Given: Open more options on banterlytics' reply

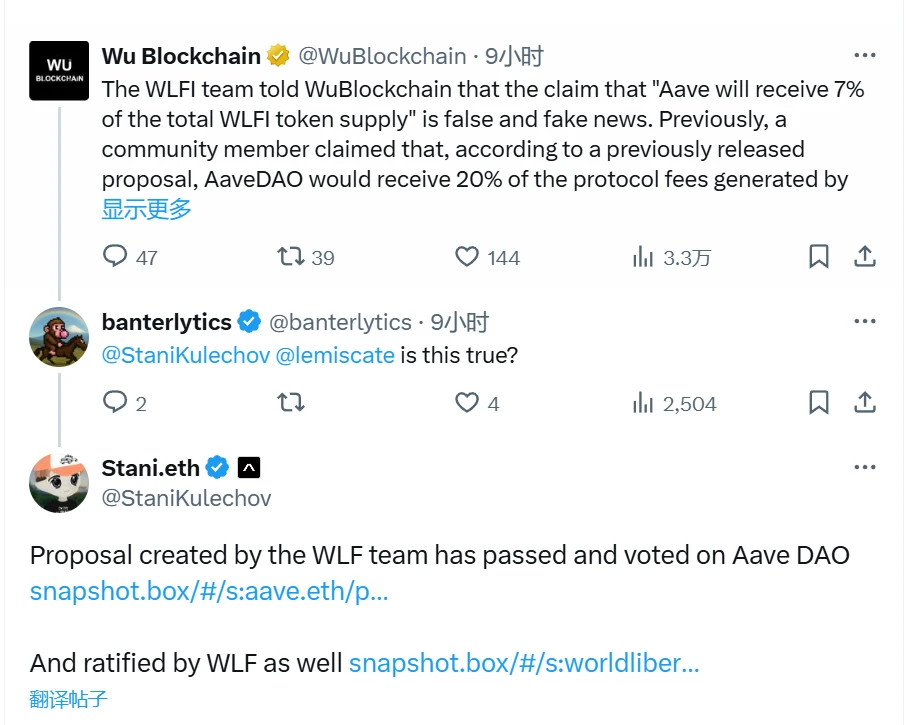Looking at the screenshot, I should point(863,321).
